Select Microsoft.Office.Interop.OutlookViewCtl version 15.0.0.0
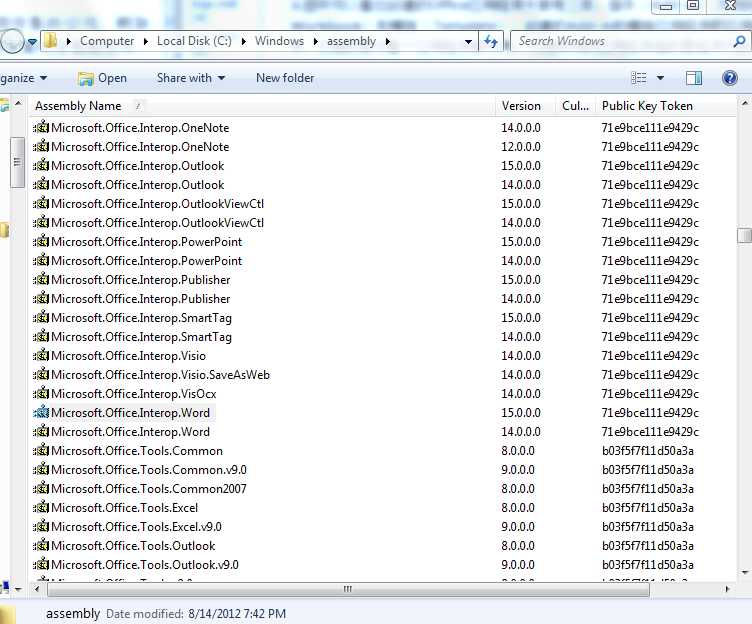752x624 pixels. click(157, 203)
